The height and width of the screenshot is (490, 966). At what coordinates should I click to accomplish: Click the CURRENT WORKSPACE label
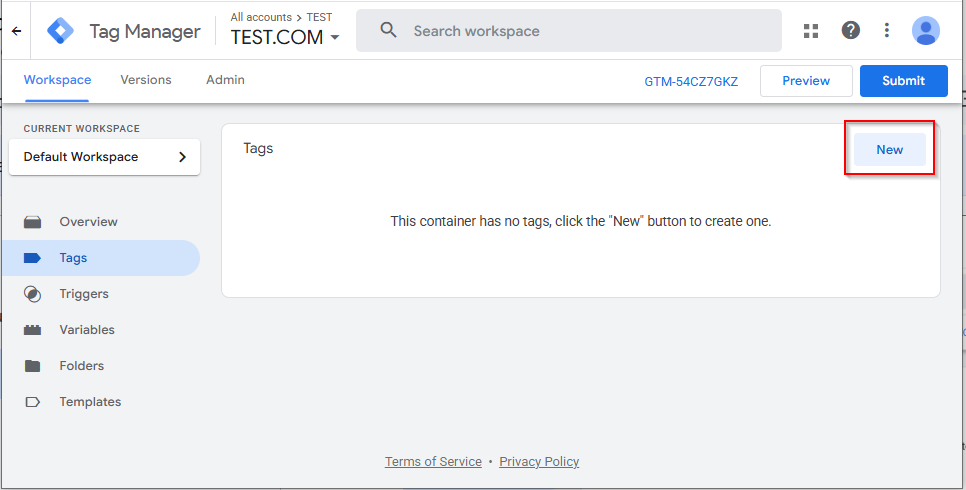click(x=81, y=129)
